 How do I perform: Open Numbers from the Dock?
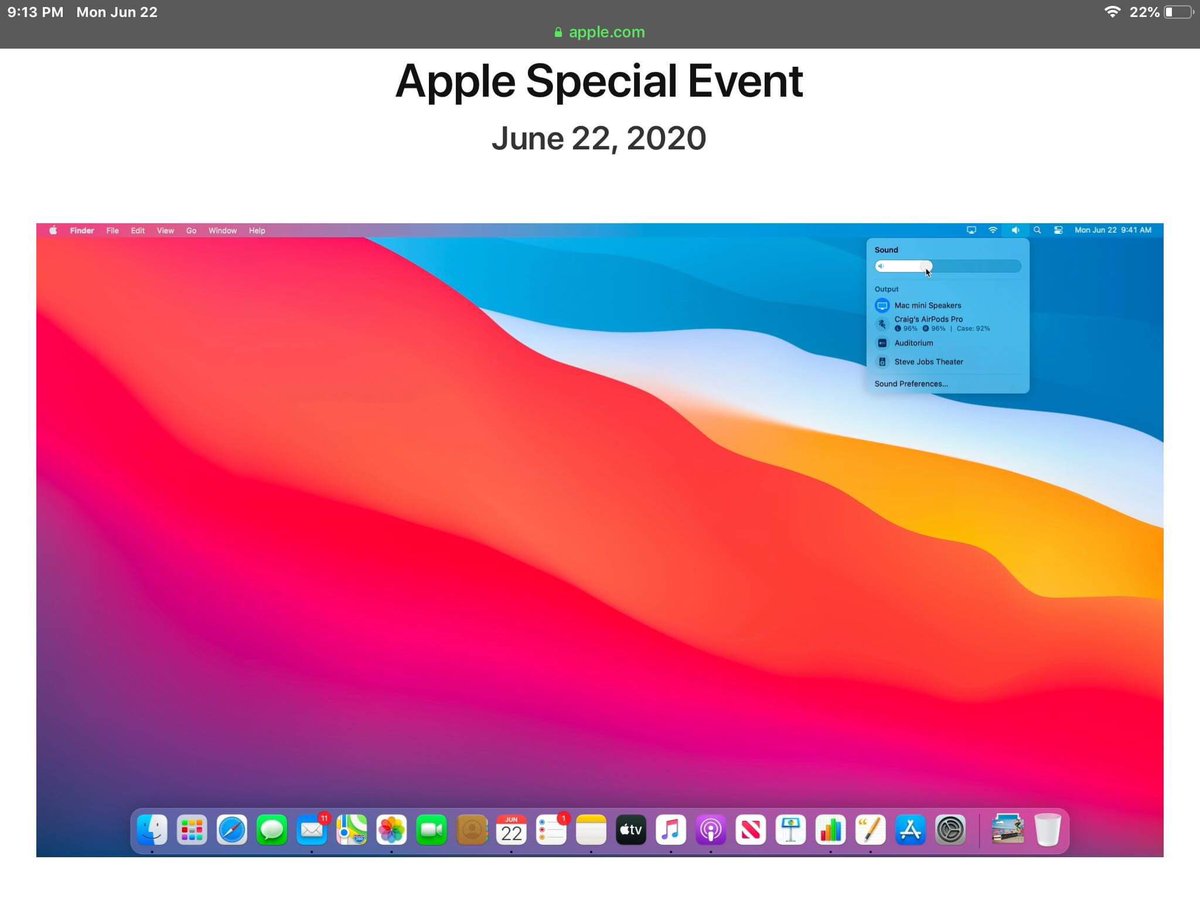coord(831,829)
